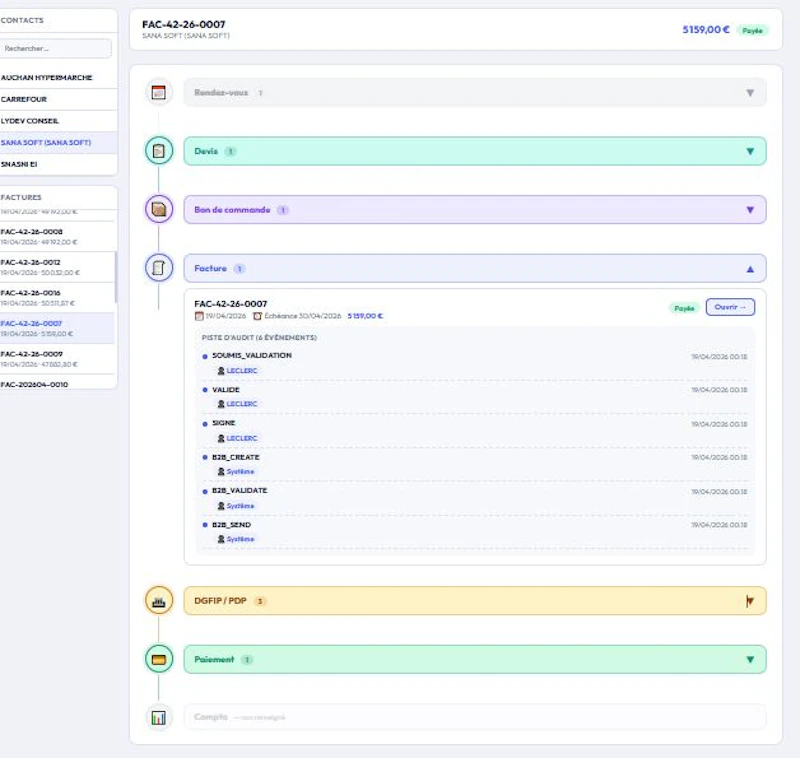Click the Factures list scrollbar
This screenshot has height=758, width=800.
116,277
